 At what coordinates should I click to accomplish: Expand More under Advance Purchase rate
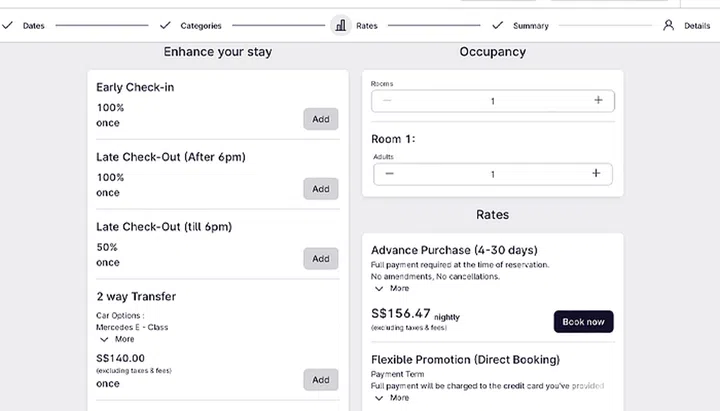coord(392,288)
